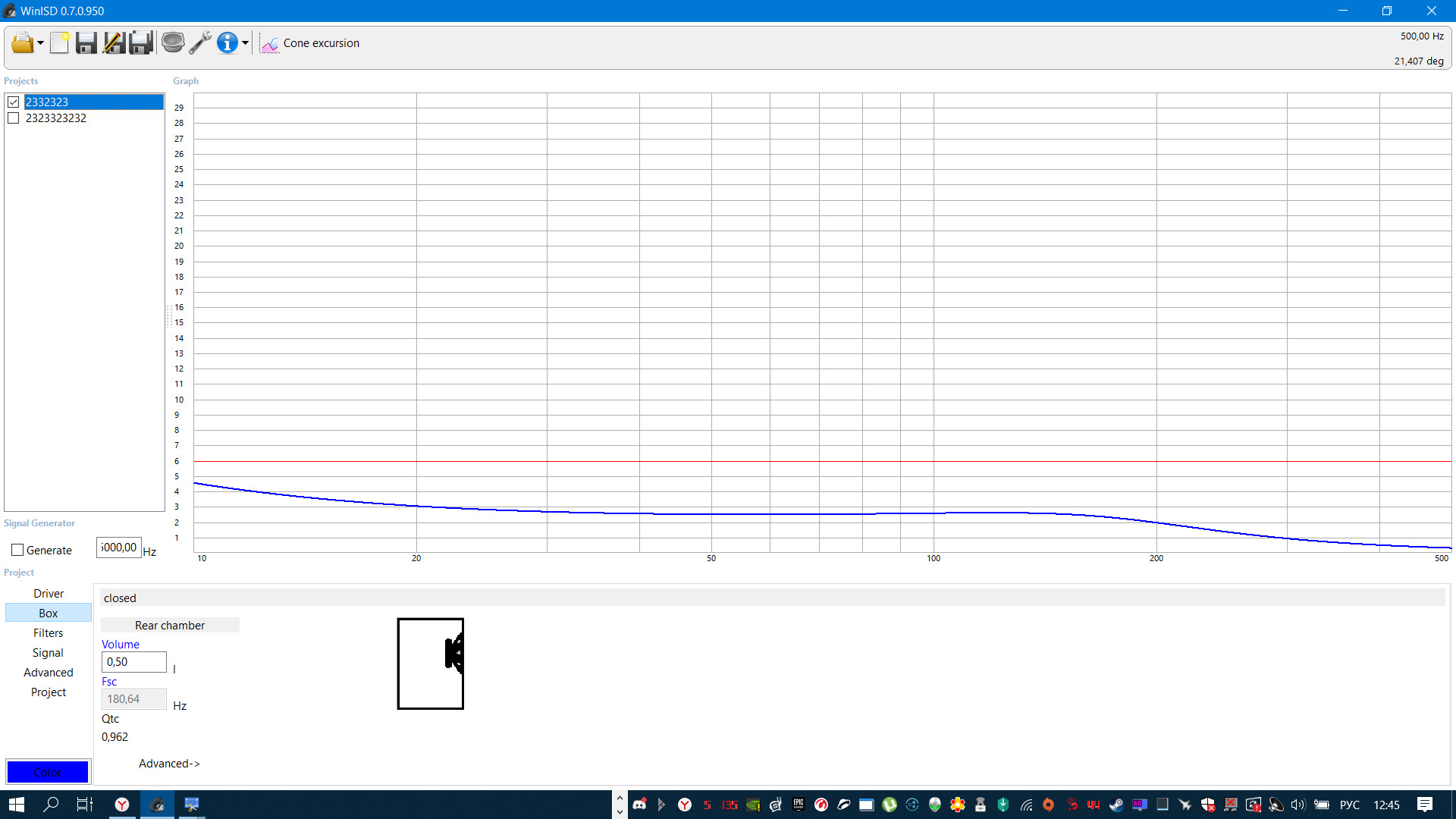Switch to the Project tab
The height and width of the screenshot is (819, 1456).
49,692
